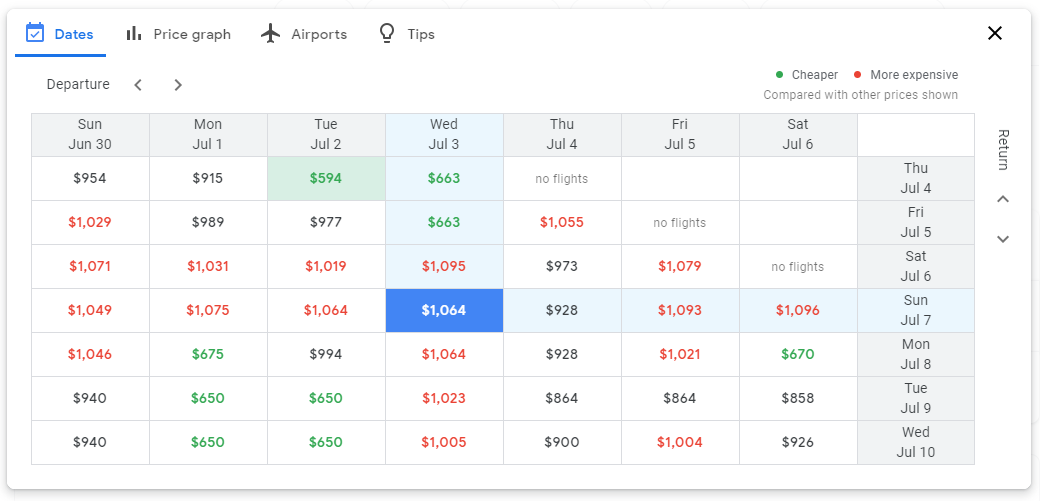The height and width of the screenshot is (501, 1040).
Task: Click the calendar icon on Dates tab
Action: [35, 33]
